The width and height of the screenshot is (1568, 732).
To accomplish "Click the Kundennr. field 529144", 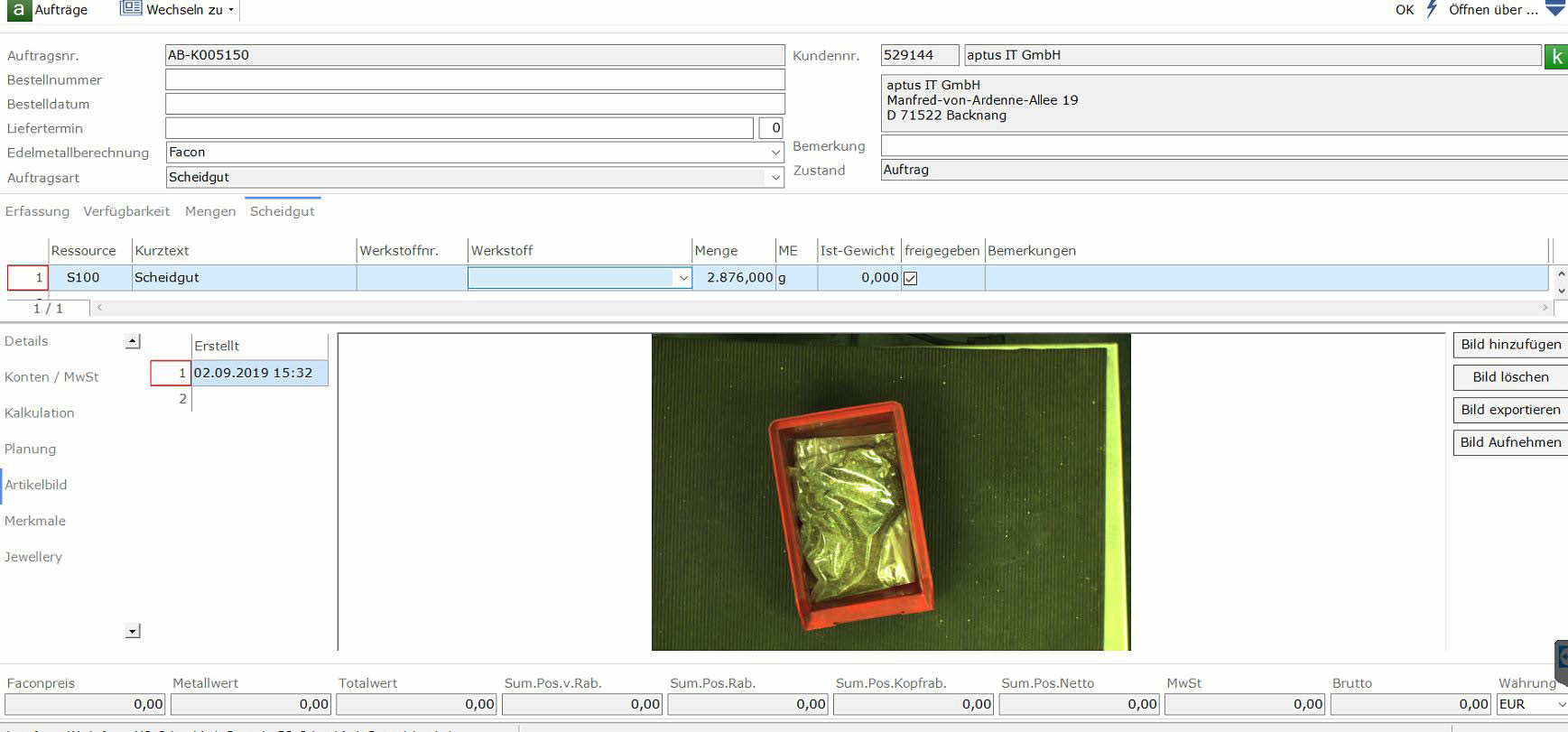I will click(x=920, y=55).
